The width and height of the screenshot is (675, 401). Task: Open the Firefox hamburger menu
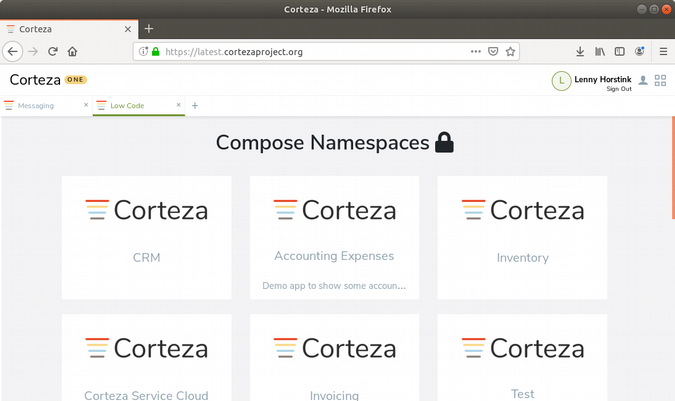[x=662, y=51]
